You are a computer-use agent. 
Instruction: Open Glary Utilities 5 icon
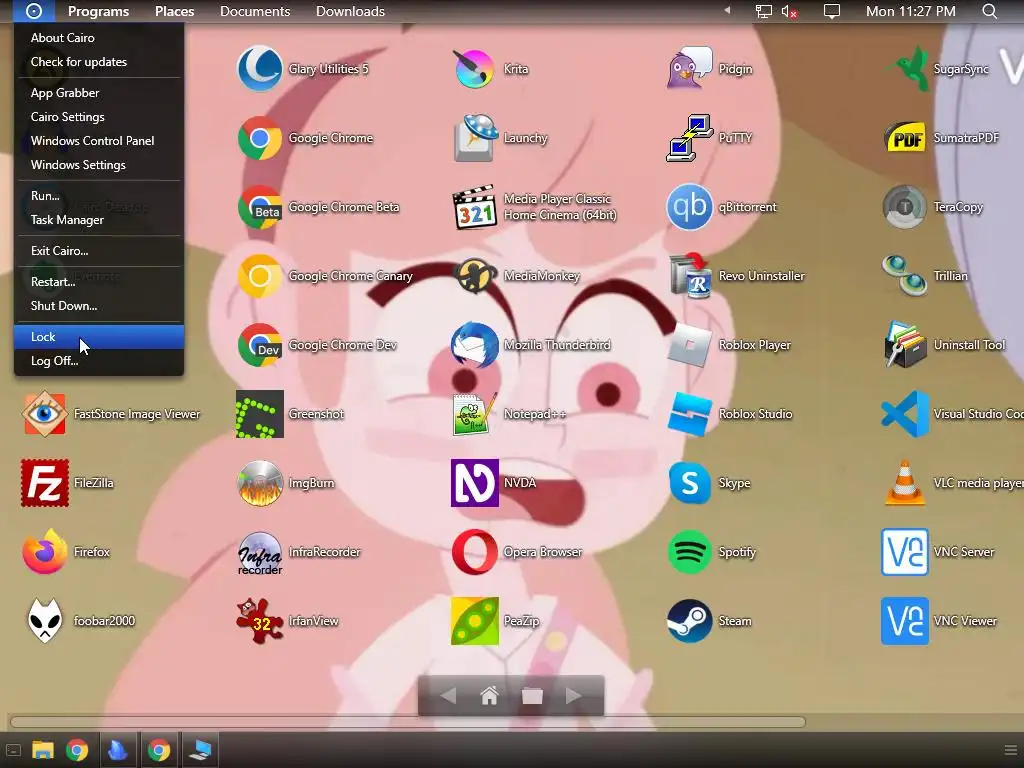(x=260, y=69)
